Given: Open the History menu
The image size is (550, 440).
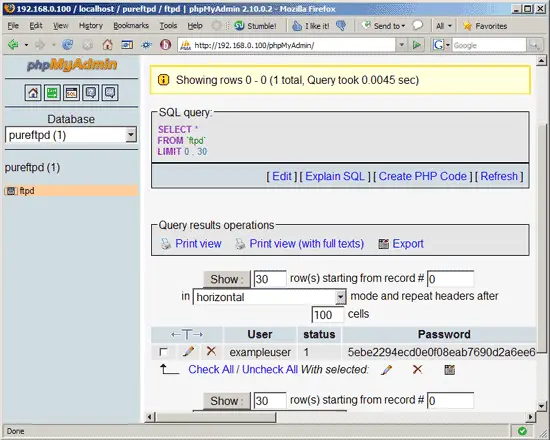Looking at the screenshot, I should [x=90, y=26].
